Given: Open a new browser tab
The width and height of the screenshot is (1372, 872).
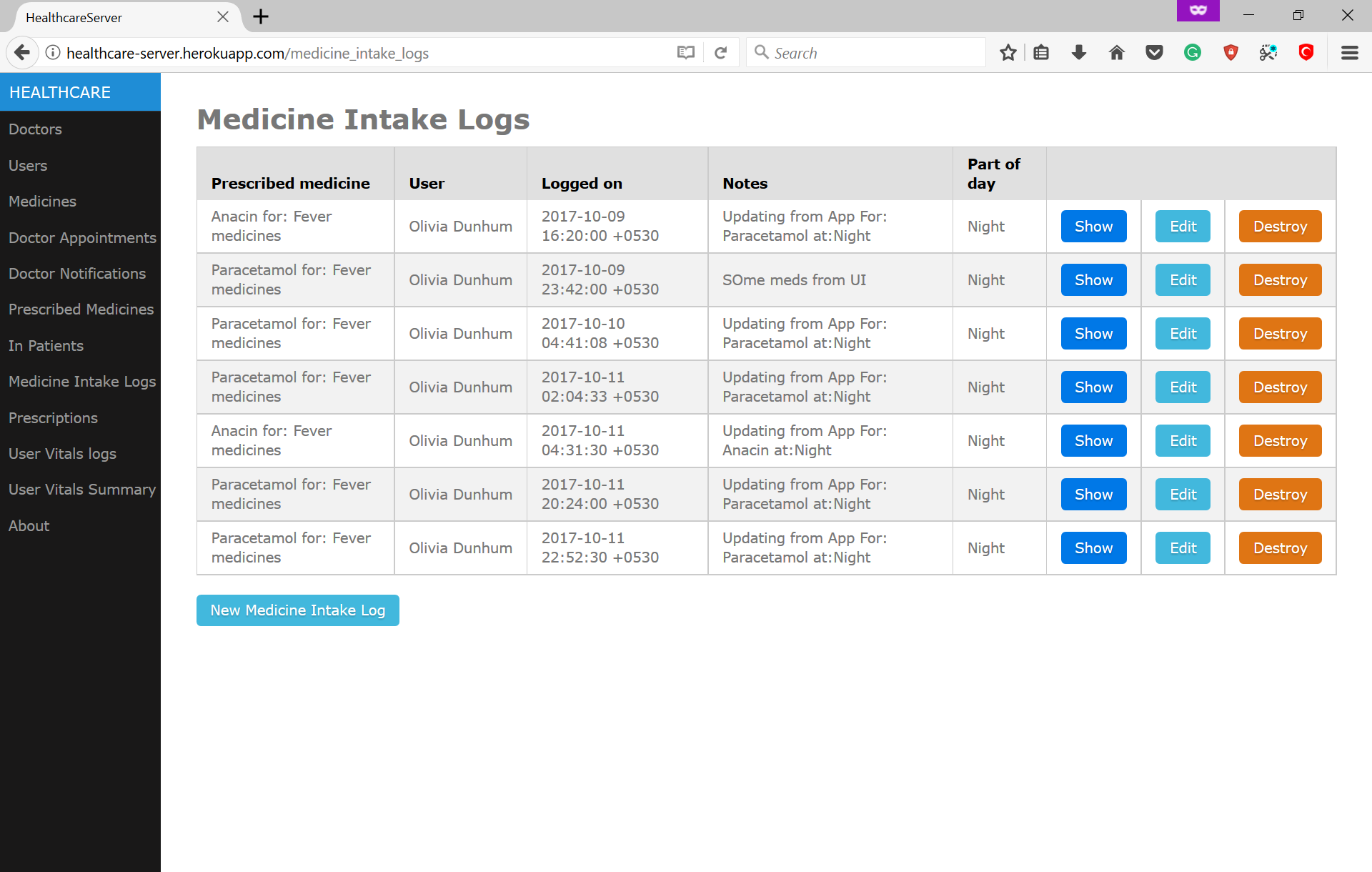Looking at the screenshot, I should pos(261,16).
